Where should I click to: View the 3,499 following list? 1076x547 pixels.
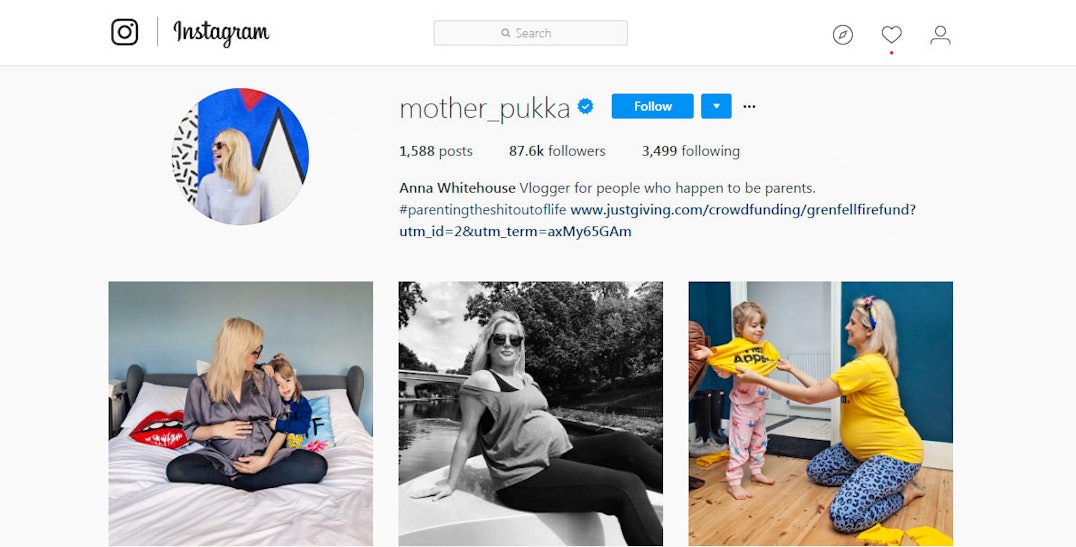pos(690,151)
